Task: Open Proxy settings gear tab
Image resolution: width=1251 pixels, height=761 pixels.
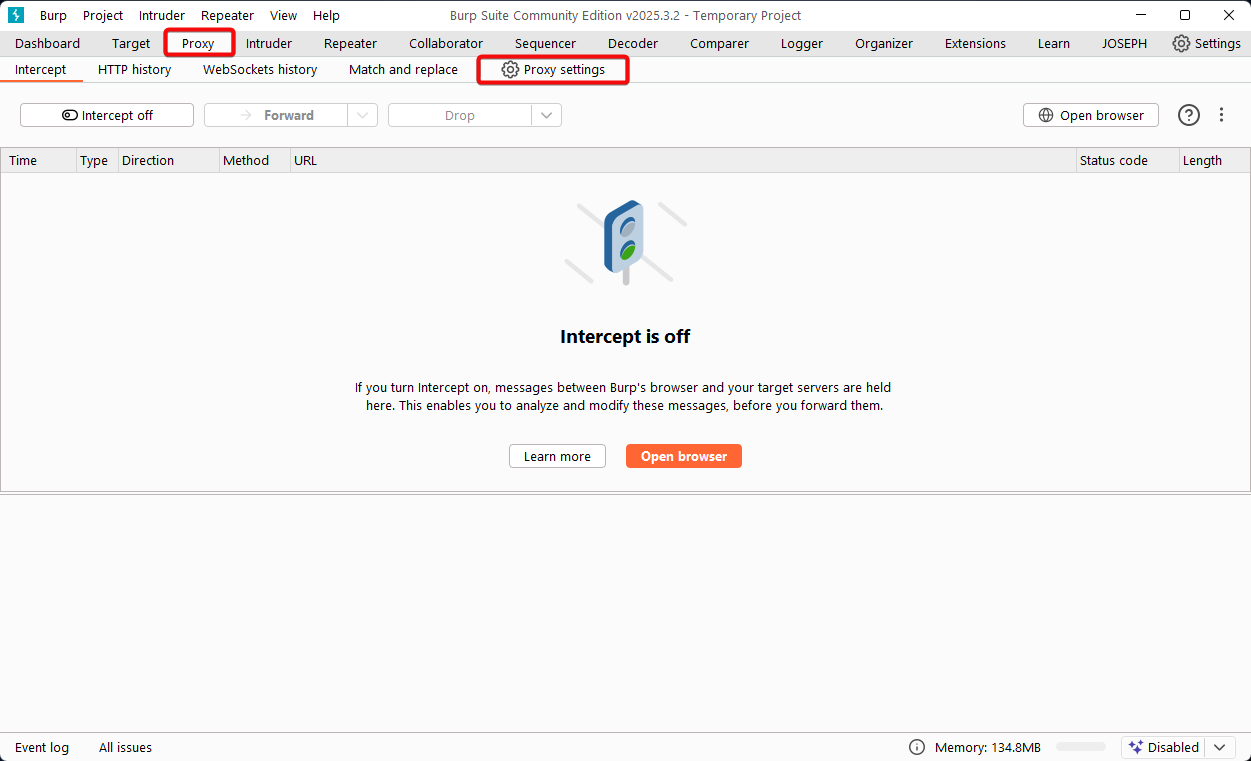Action: 553,69
